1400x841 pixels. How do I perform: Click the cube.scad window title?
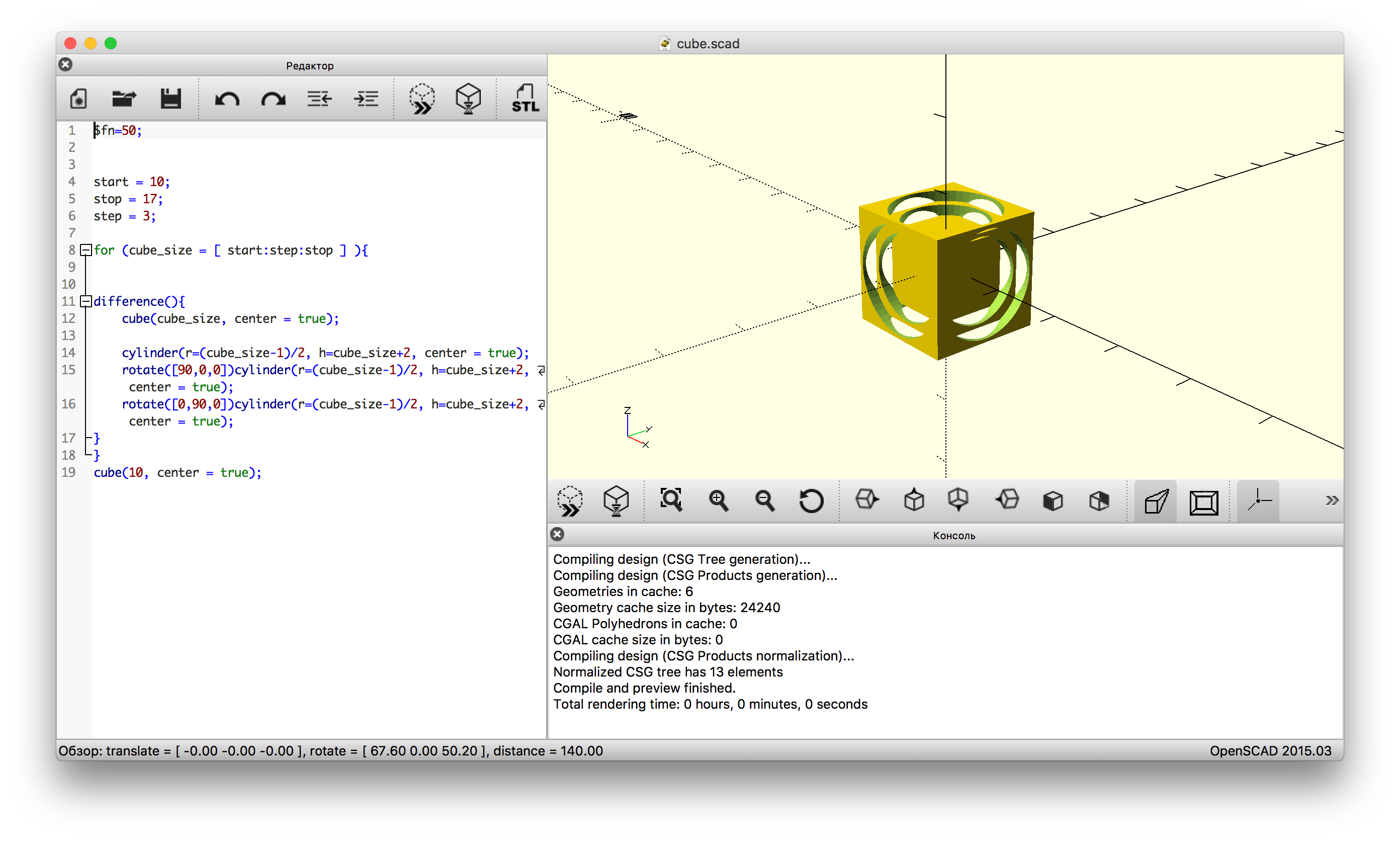pos(707,44)
